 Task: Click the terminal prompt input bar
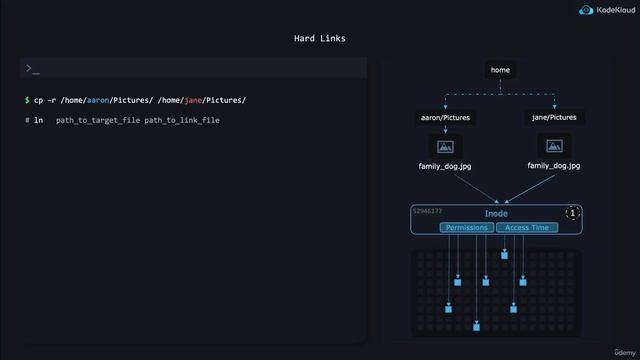click(193, 68)
